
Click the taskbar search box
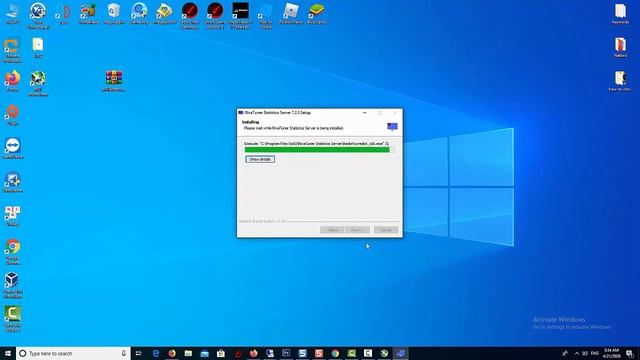pyautogui.click(x=73, y=353)
